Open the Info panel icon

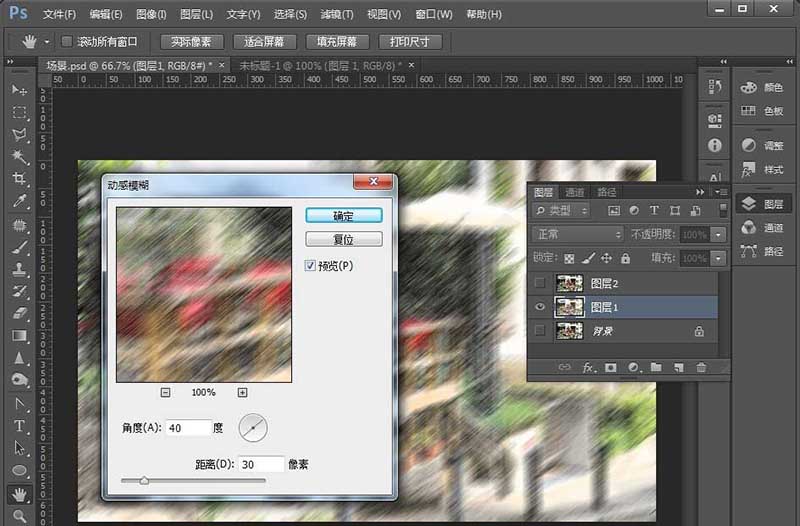(715, 145)
